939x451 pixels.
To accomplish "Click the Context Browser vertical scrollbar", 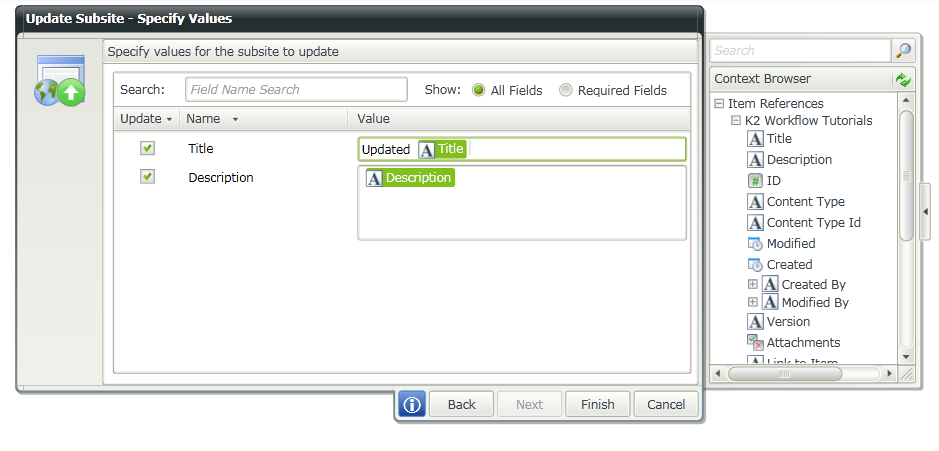I will tap(906, 176).
